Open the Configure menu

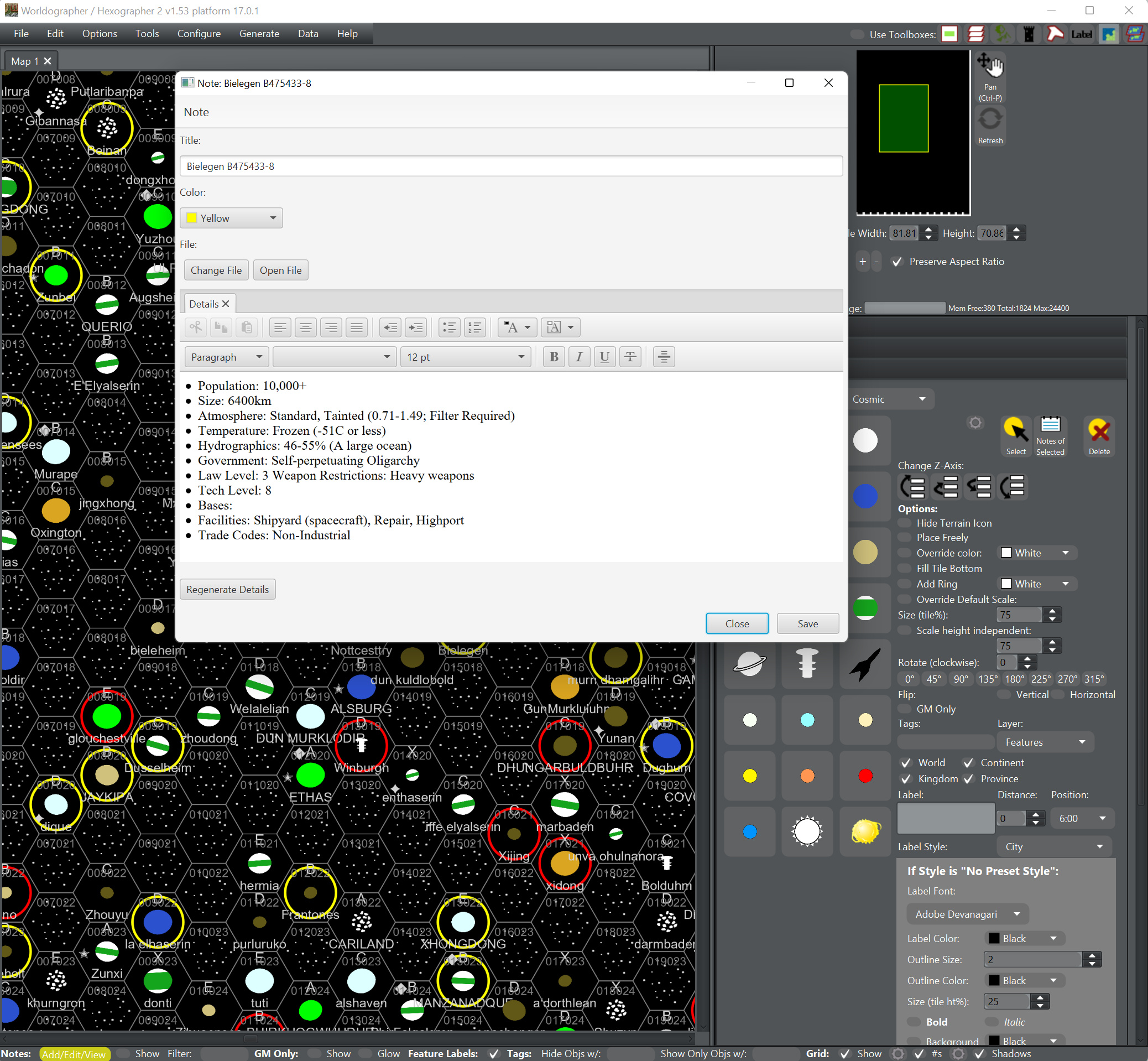198,33
